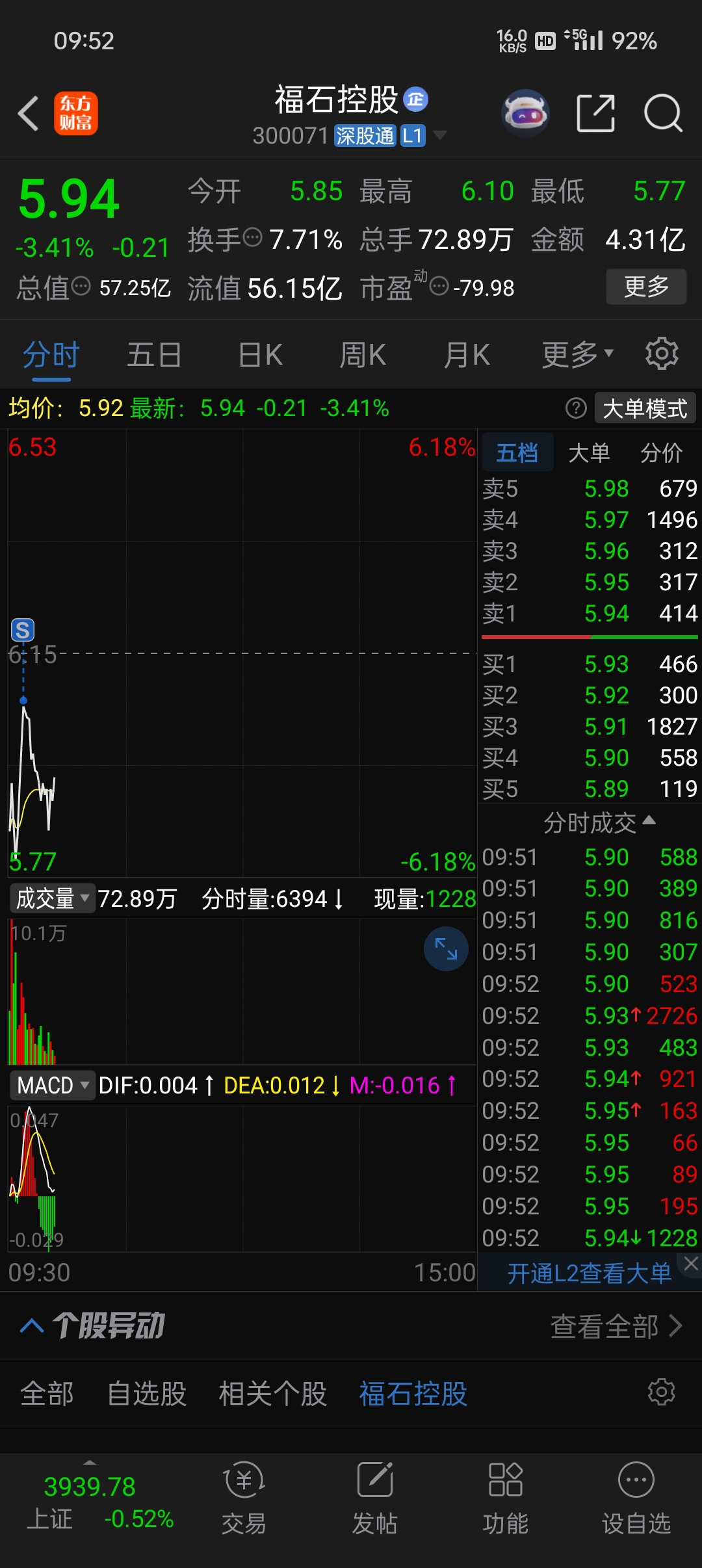Select 自选股 filter tab
The height and width of the screenshot is (1568, 702).
pyautogui.click(x=147, y=1393)
